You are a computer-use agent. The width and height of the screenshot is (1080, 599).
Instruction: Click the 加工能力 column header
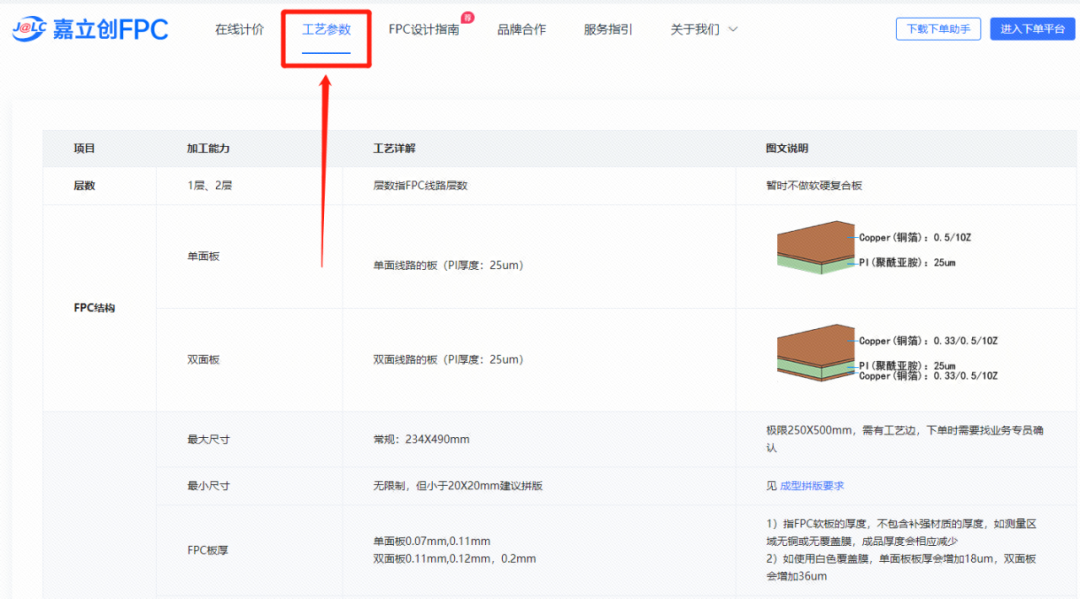click(x=208, y=149)
